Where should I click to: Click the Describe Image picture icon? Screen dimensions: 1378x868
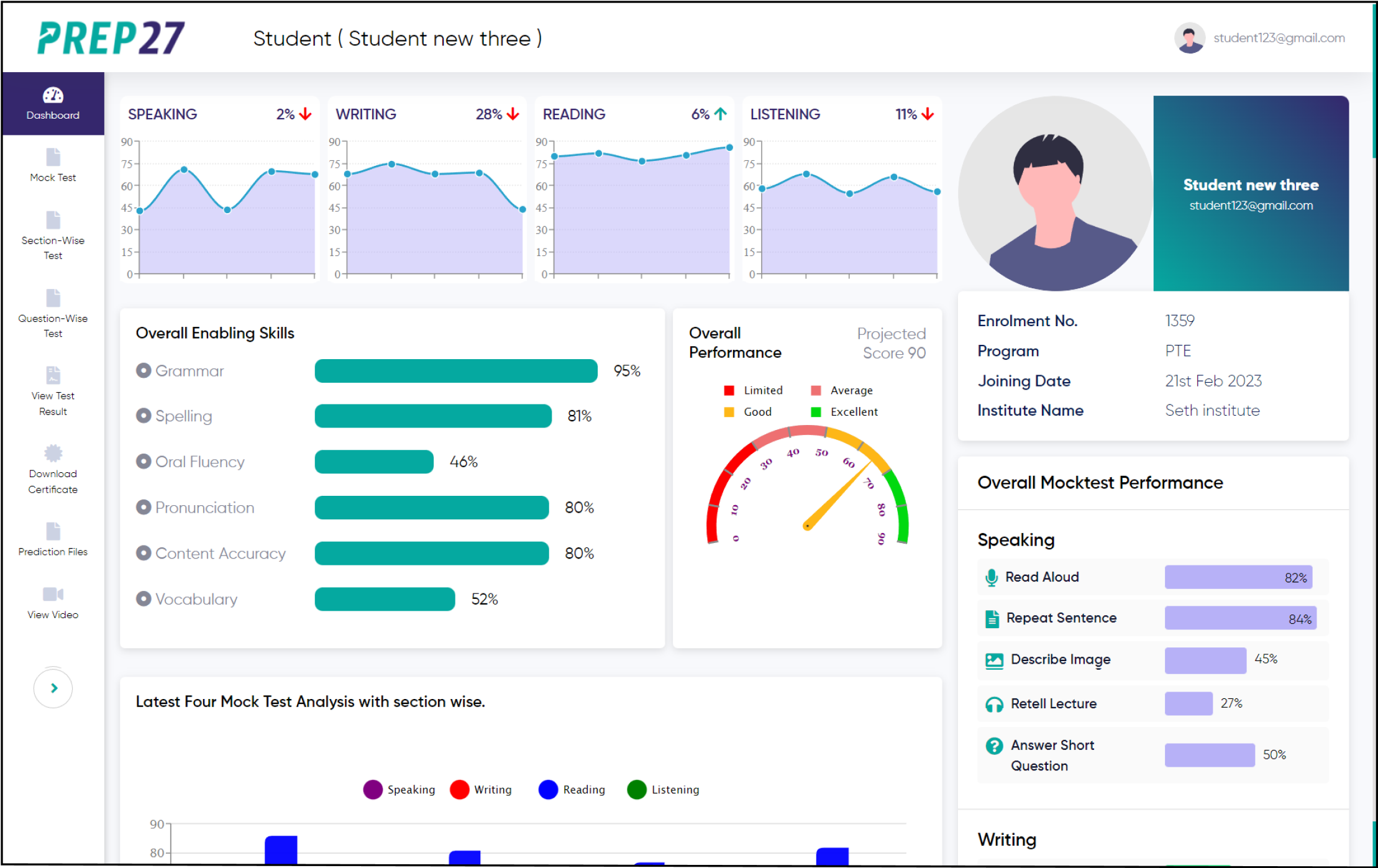(x=994, y=660)
